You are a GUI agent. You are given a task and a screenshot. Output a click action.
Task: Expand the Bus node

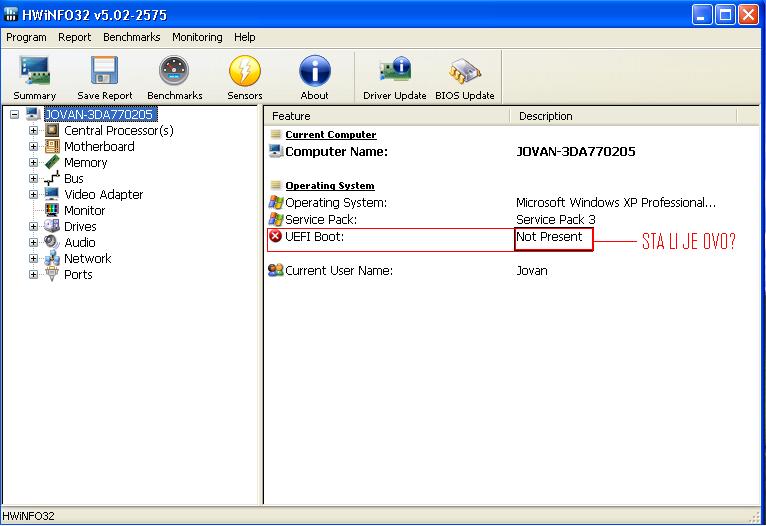coord(33,178)
